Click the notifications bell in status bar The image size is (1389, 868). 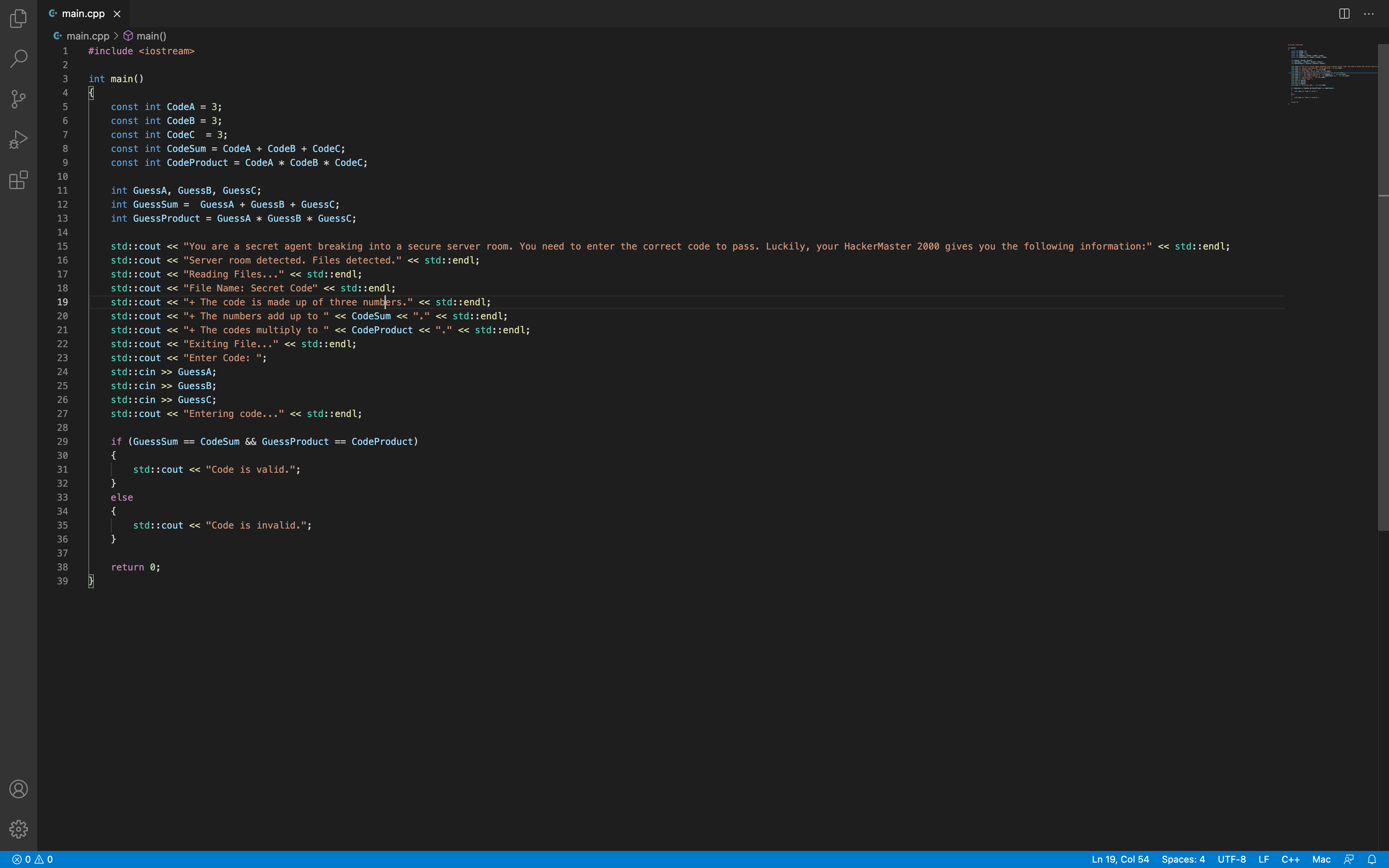tap(1372, 859)
